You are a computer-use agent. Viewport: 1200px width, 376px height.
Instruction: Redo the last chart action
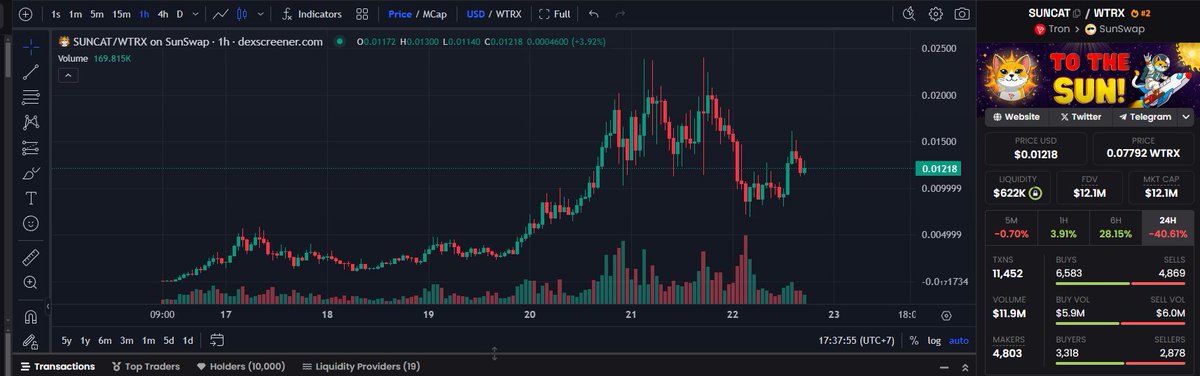(x=620, y=14)
